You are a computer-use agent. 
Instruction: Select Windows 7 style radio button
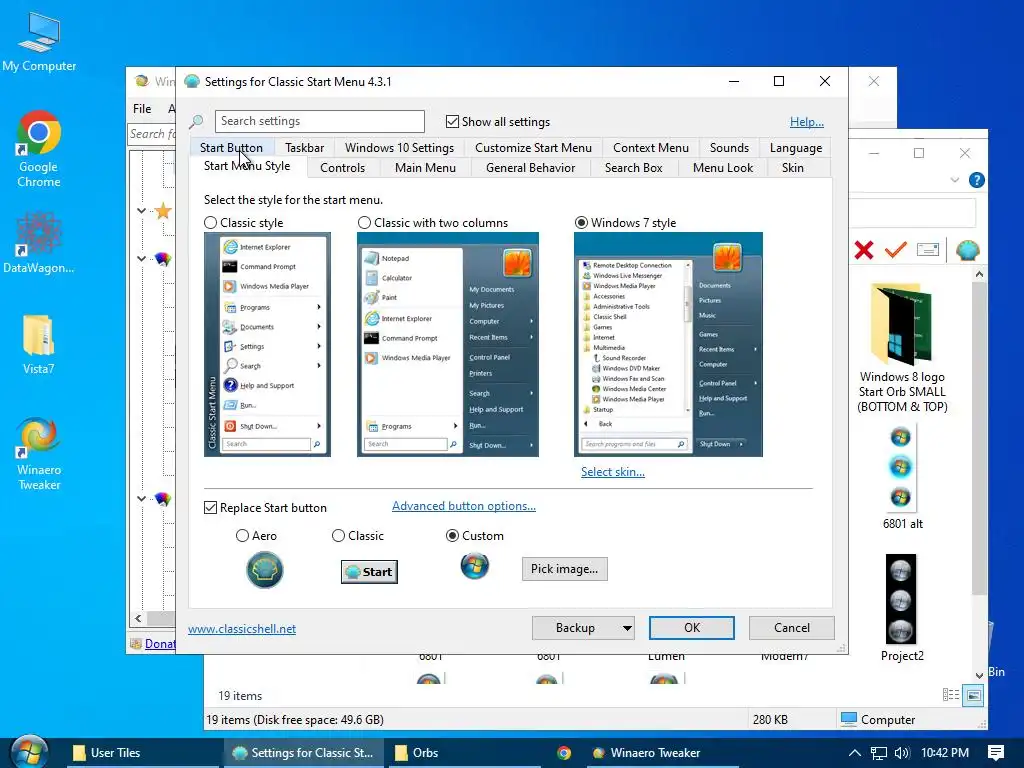pyautogui.click(x=581, y=223)
